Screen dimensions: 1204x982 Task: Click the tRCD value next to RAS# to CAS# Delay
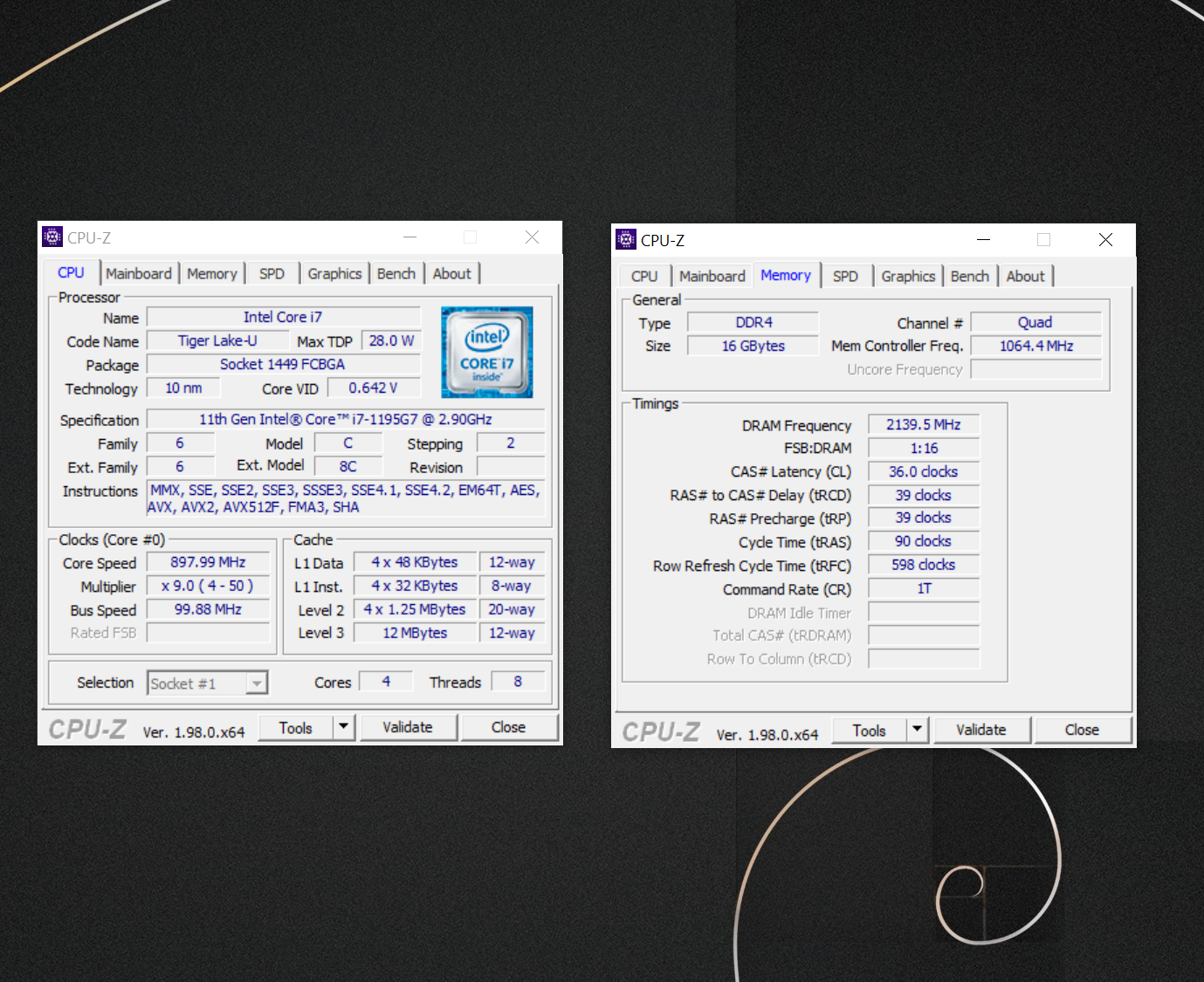[924, 495]
